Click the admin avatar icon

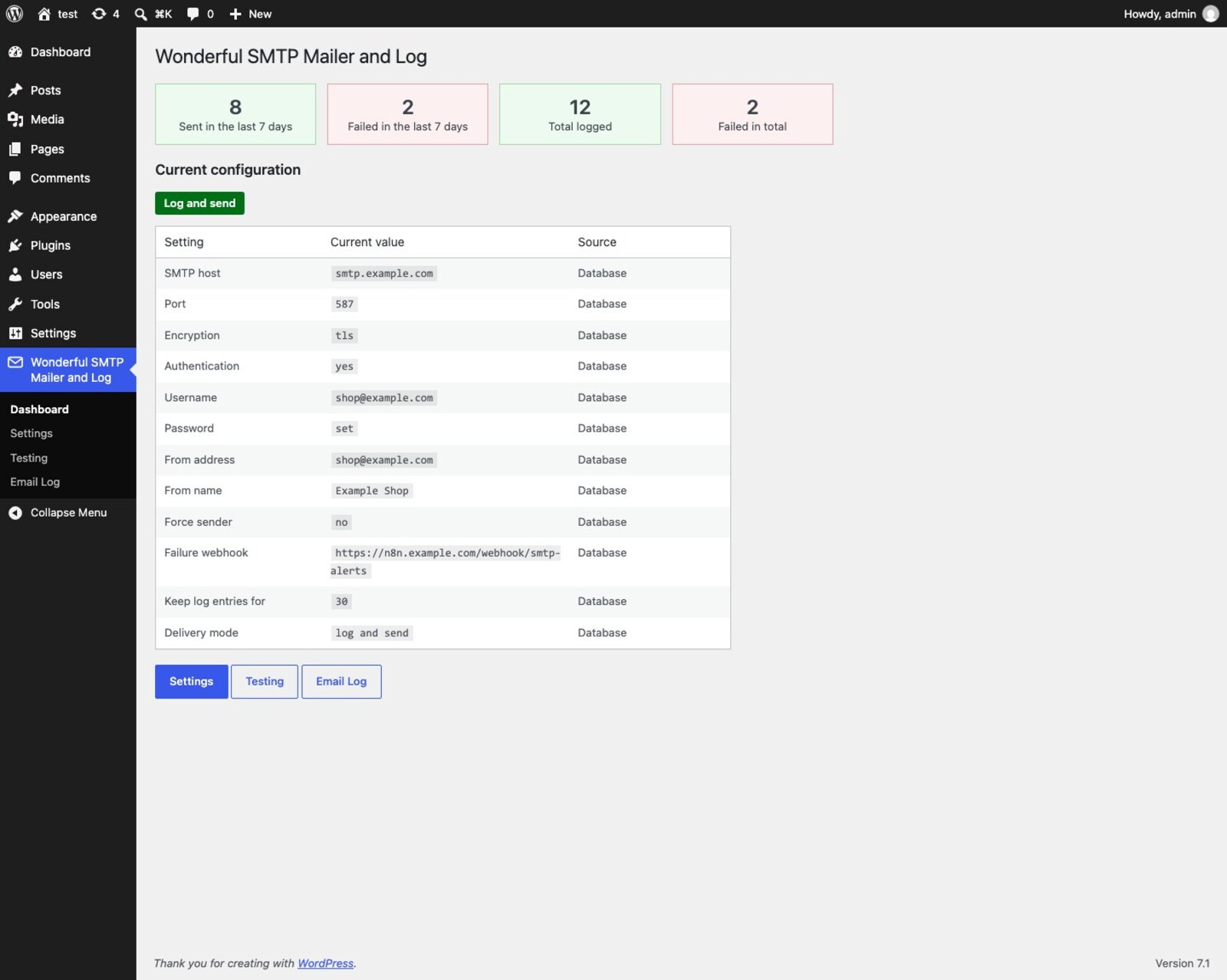tap(1211, 14)
